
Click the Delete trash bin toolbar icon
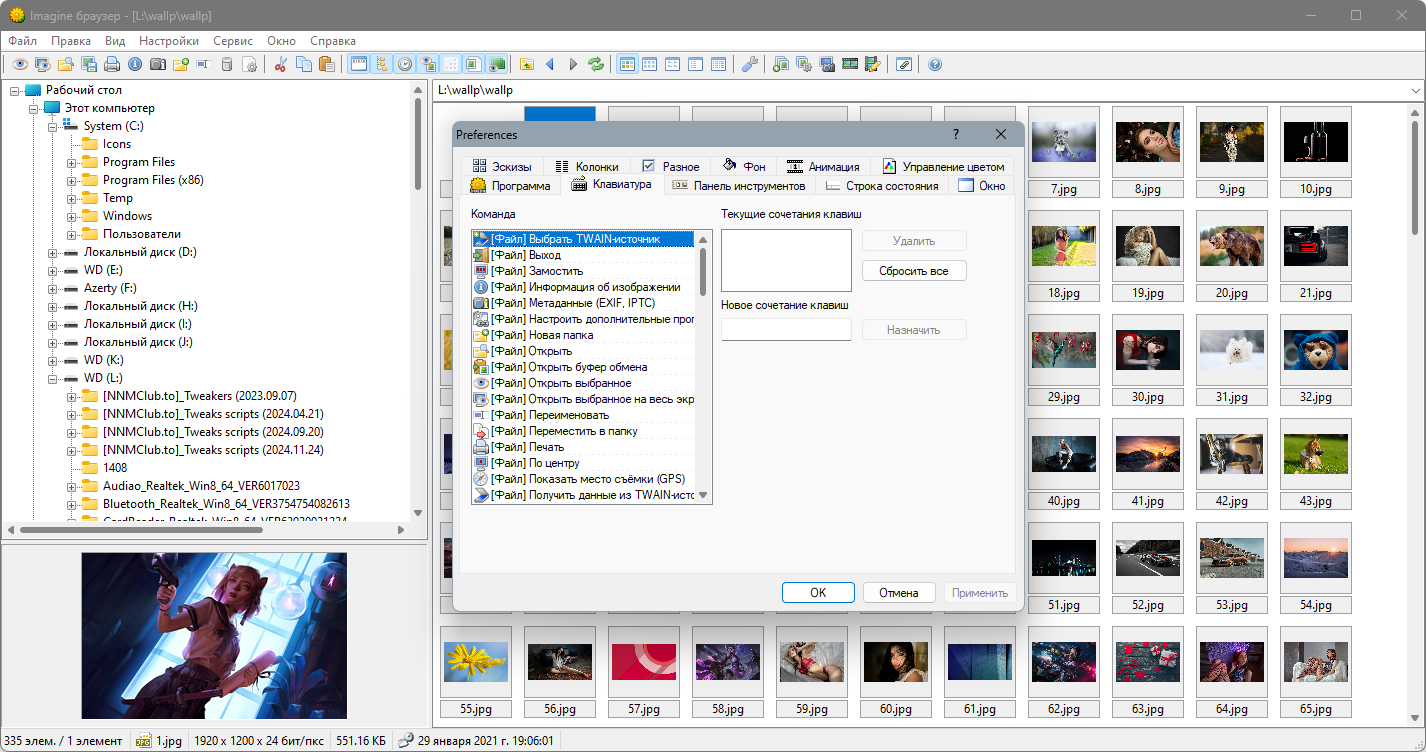tap(227, 64)
